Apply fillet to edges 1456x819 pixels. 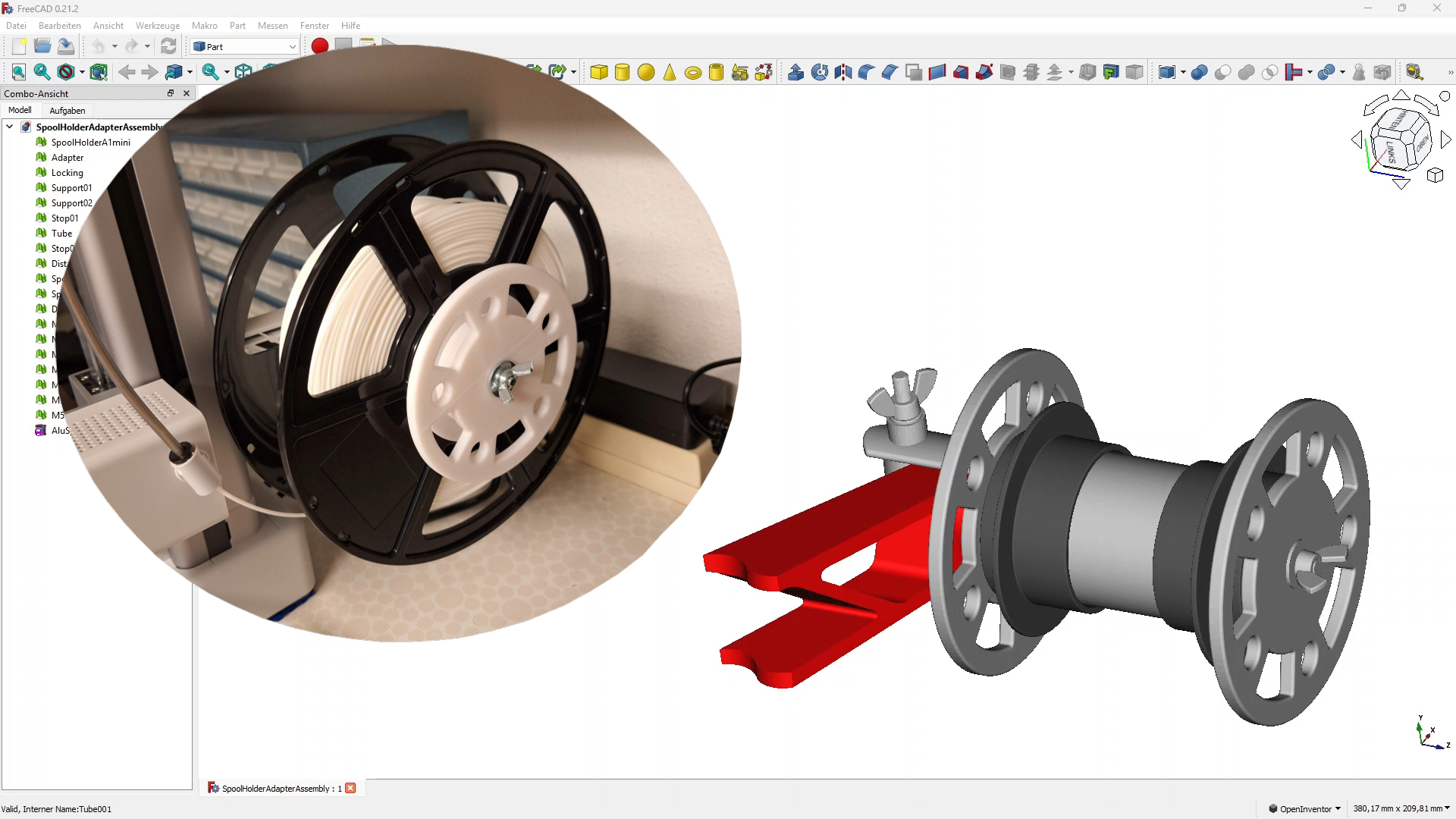(x=867, y=72)
